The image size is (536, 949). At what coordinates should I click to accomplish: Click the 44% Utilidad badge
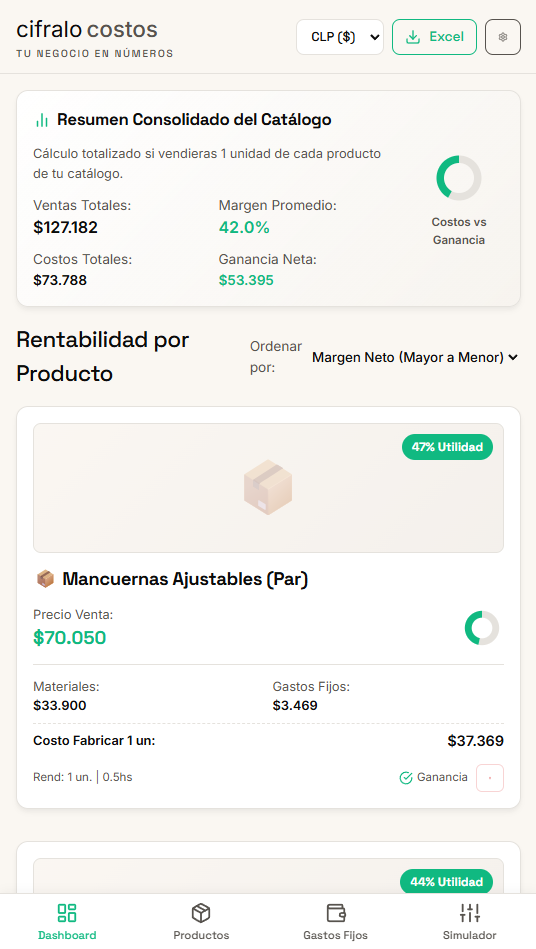tap(446, 882)
